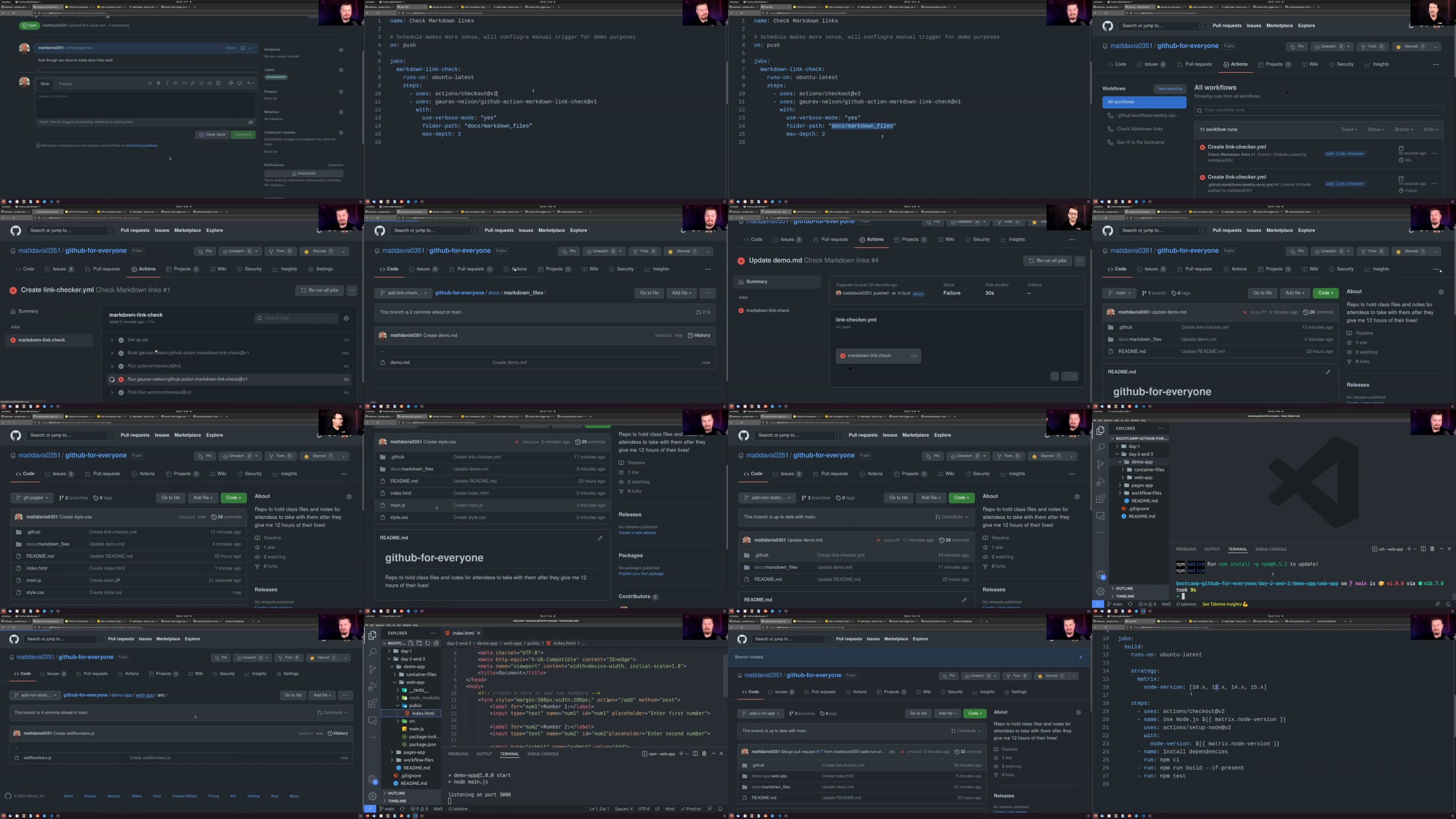Open the Milestone gear in the issue sidebar

(341, 112)
